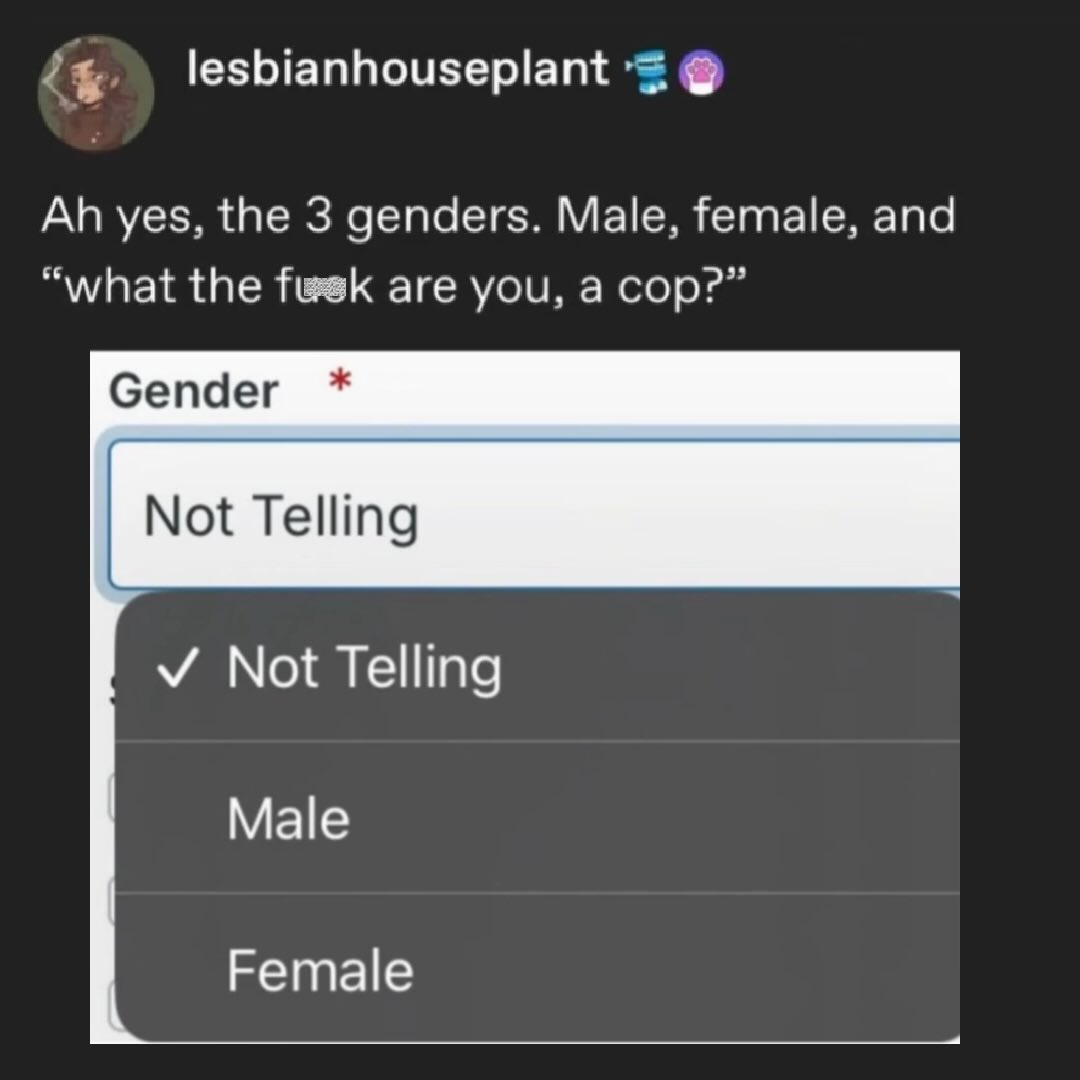Tick the bottom partially hidden checkbox

tap(111, 1003)
